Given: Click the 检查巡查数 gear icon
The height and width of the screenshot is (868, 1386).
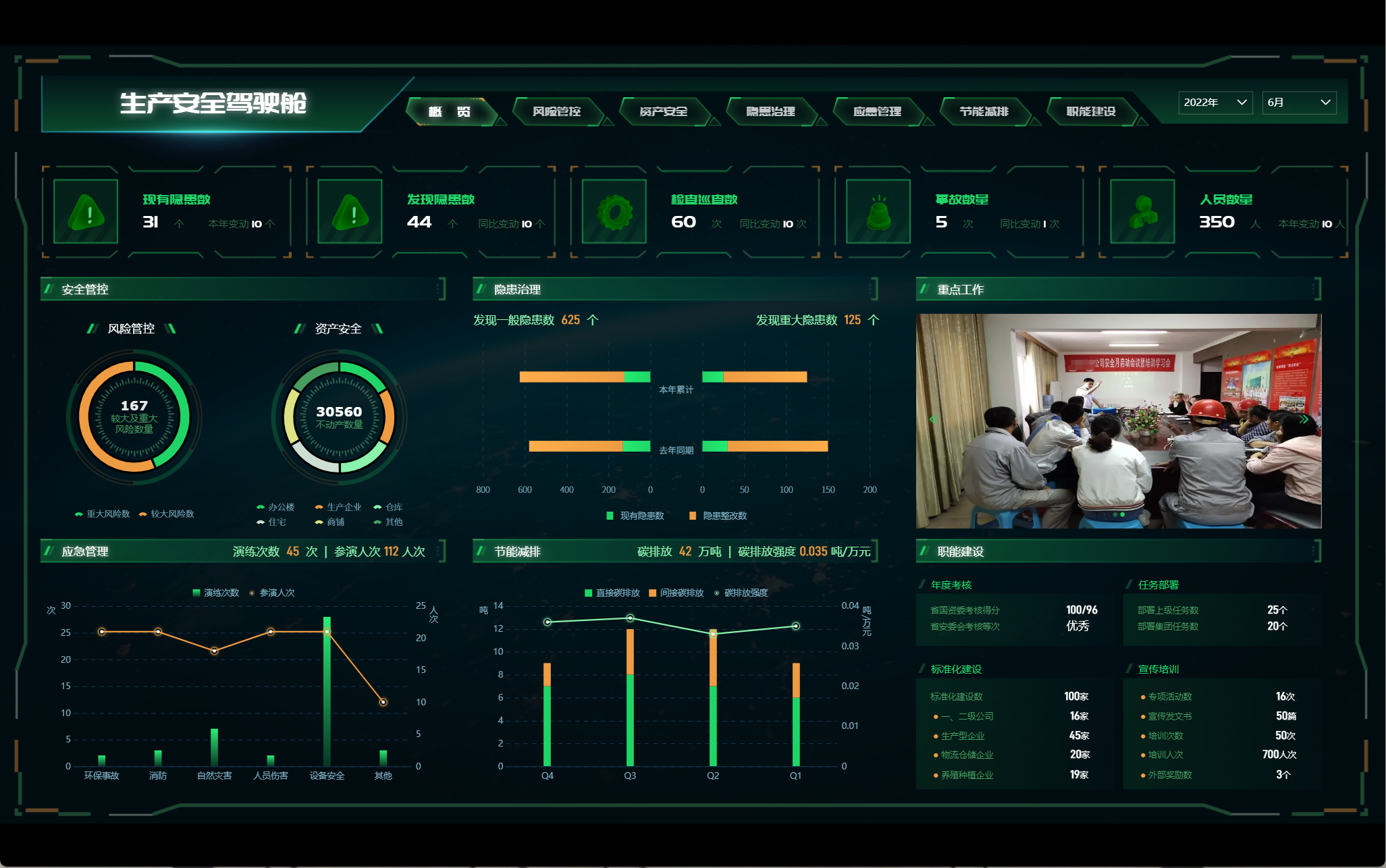Looking at the screenshot, I should tap(614, 211).
